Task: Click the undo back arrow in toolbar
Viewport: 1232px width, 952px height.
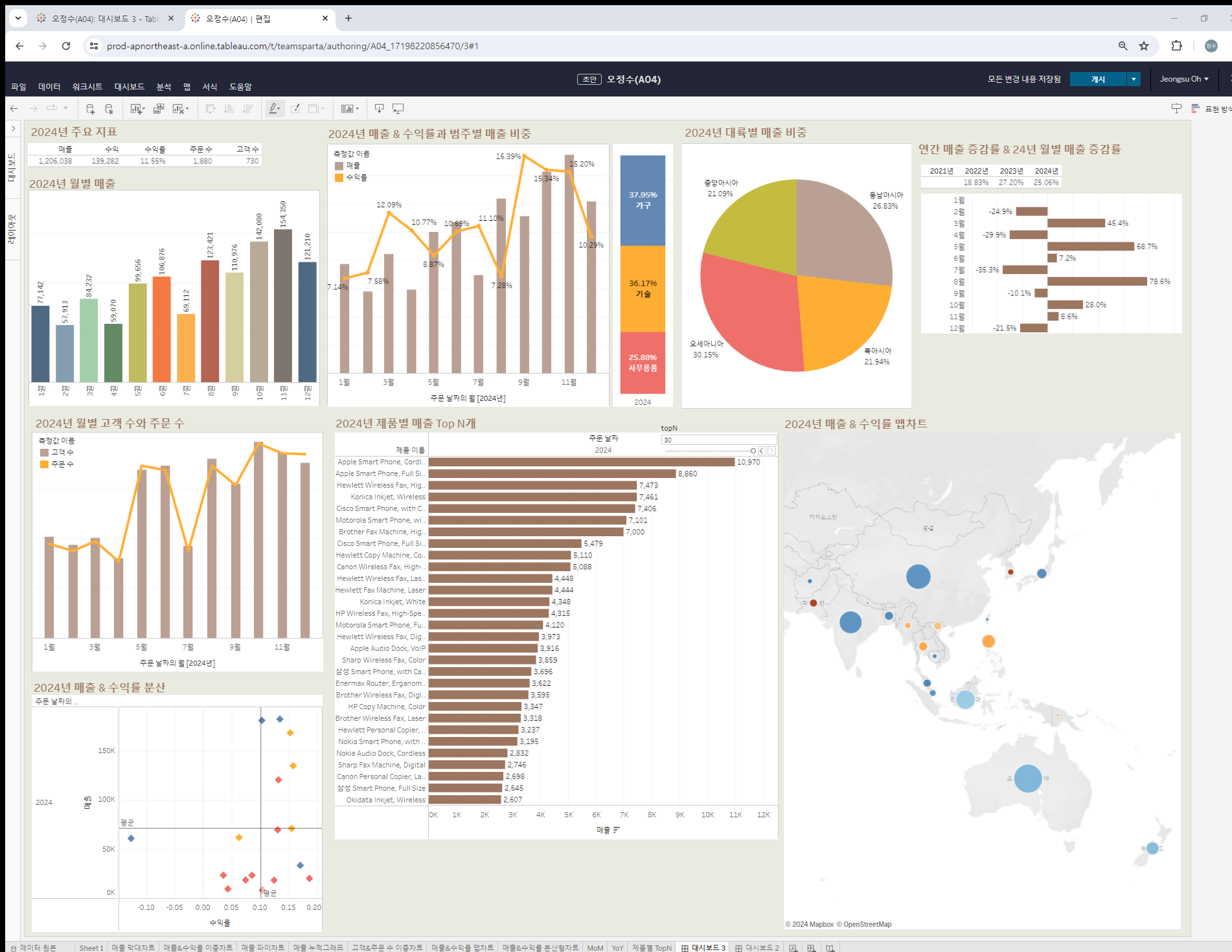Action: 14,109
